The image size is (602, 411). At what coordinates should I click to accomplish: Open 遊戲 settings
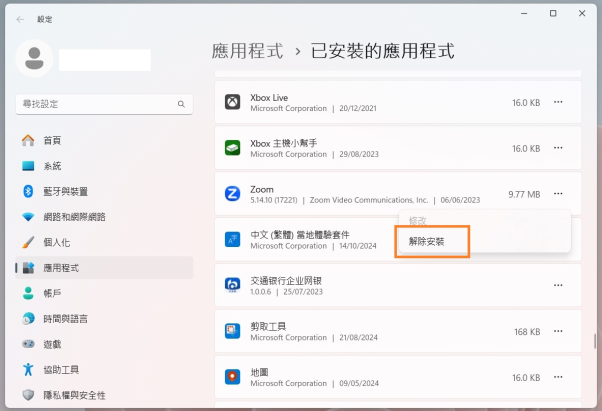pos(104,344)
